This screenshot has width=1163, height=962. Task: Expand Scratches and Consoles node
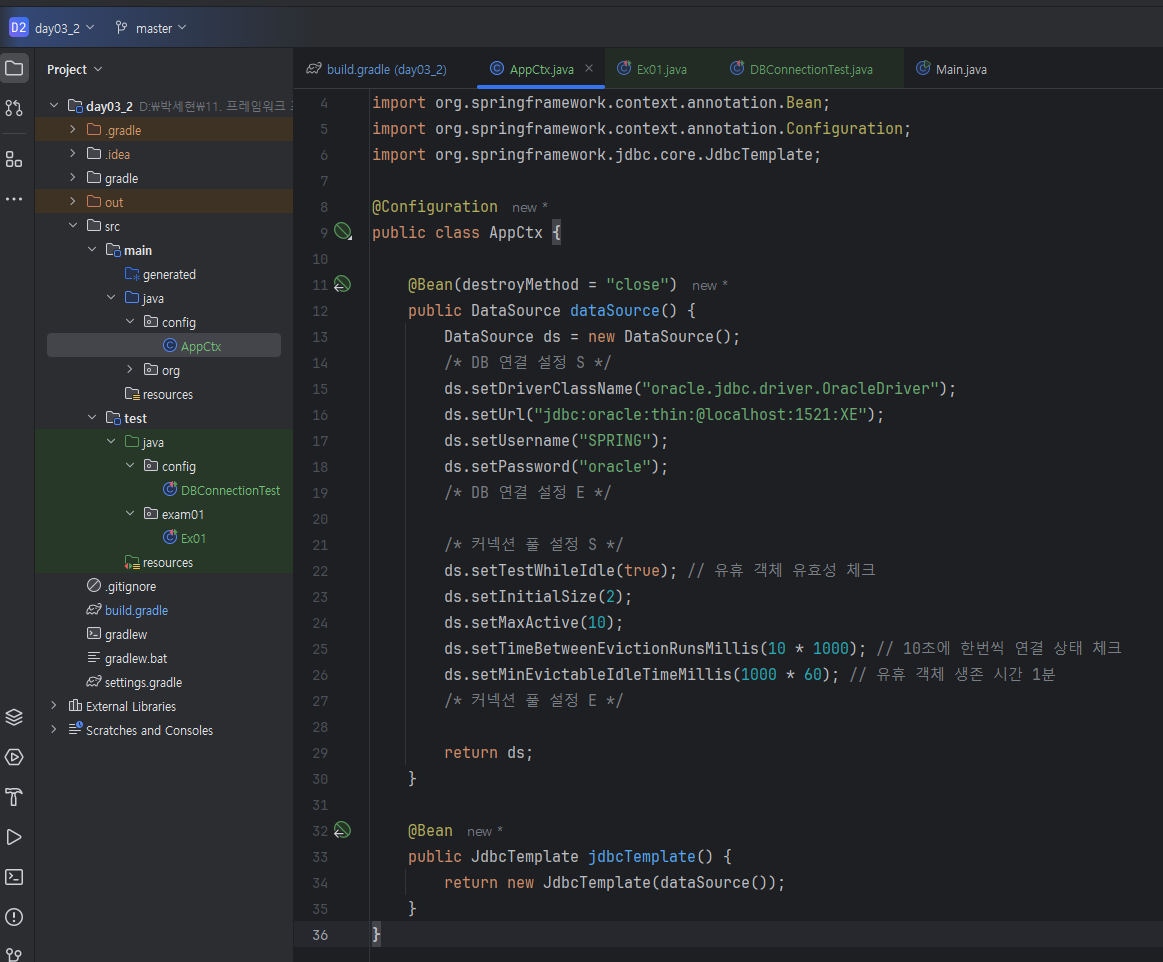click(53, 730)
